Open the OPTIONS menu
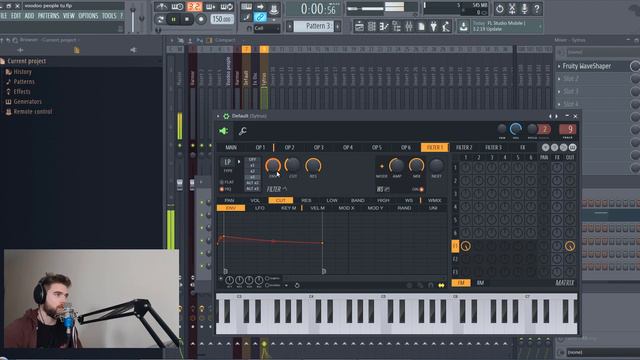This screenshot has height=360, width=640. 88,16
